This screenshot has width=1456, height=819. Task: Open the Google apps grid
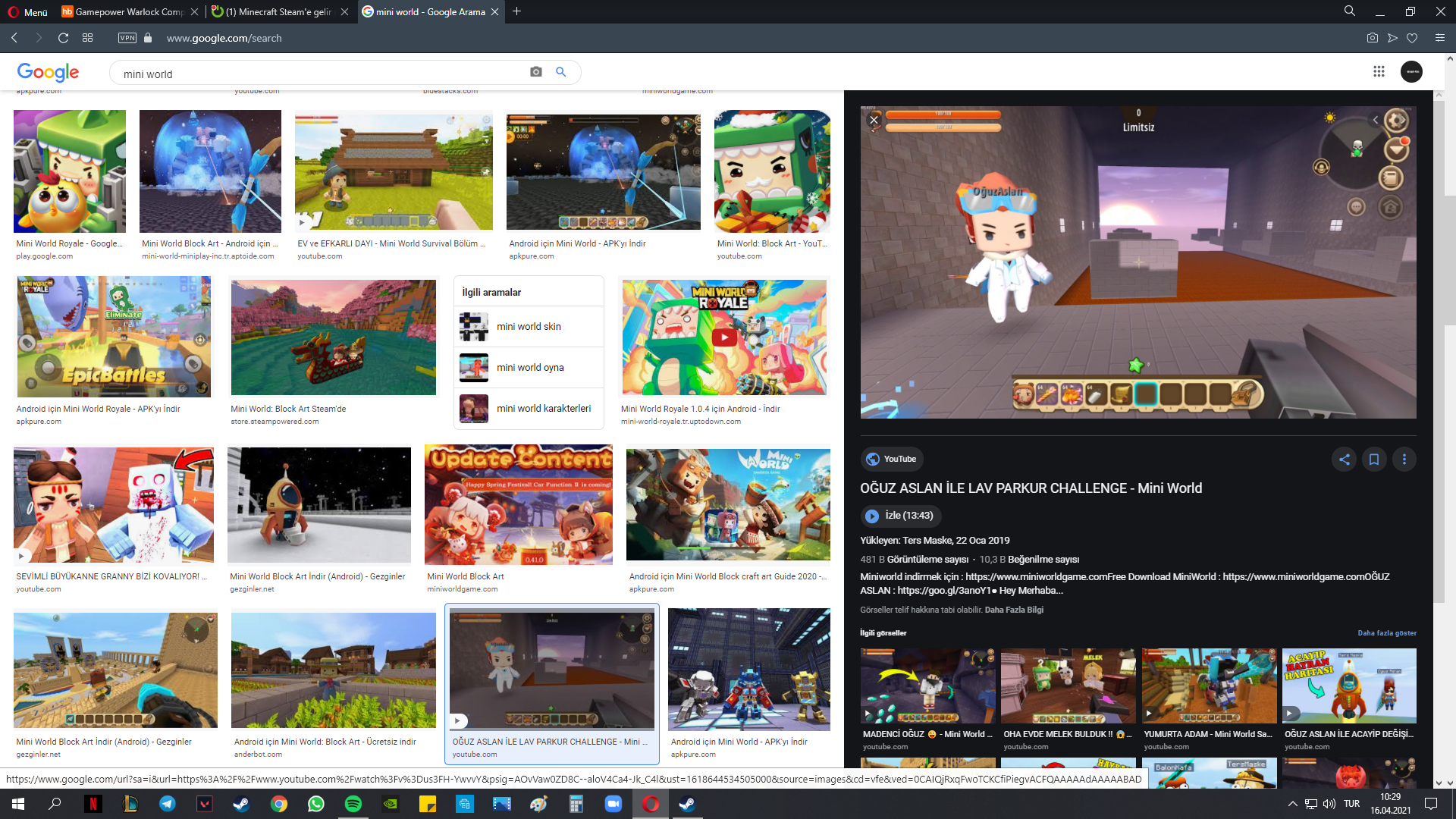click(1379, 71)
